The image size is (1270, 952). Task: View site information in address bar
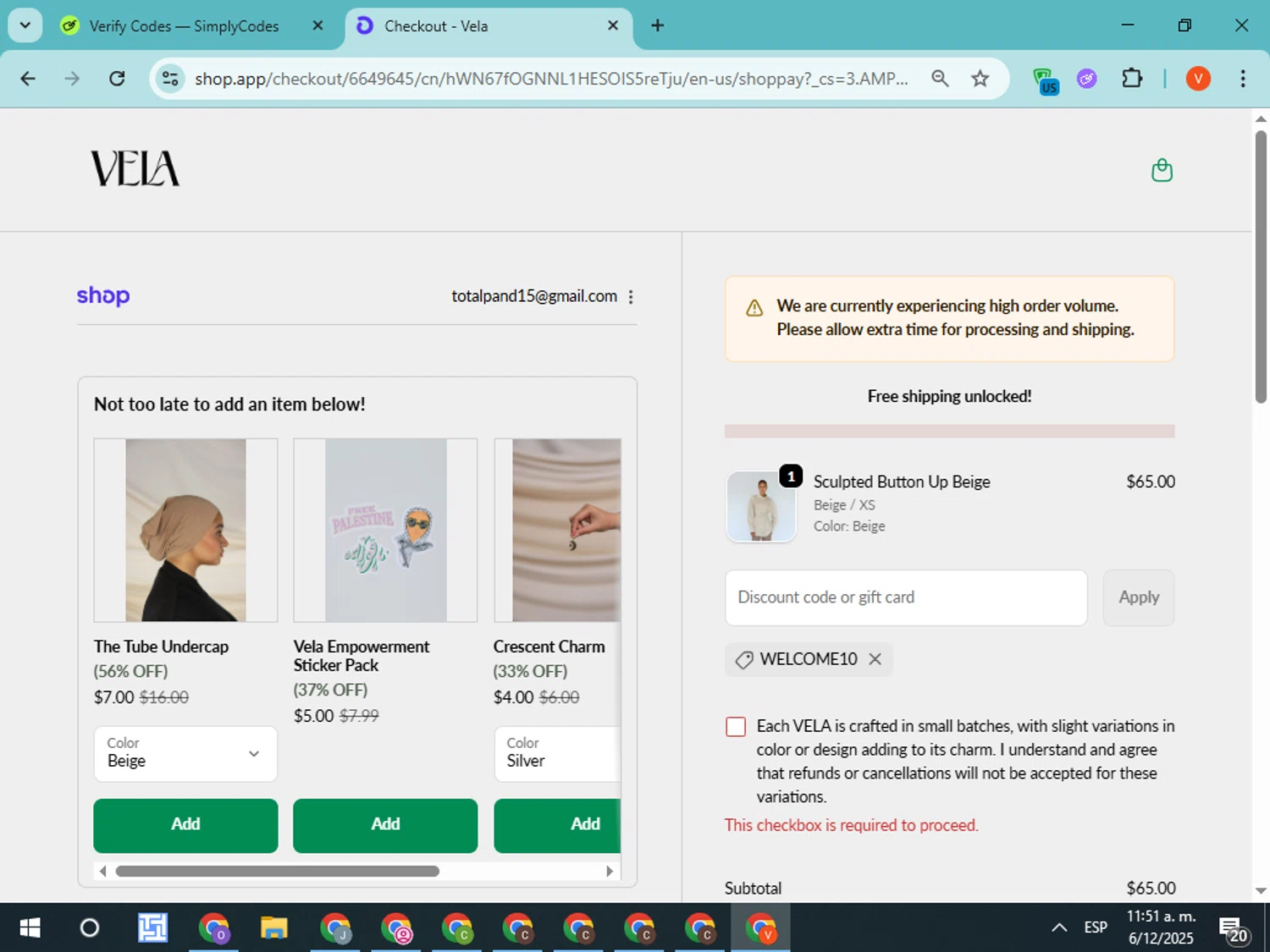[x=170, y=79]
